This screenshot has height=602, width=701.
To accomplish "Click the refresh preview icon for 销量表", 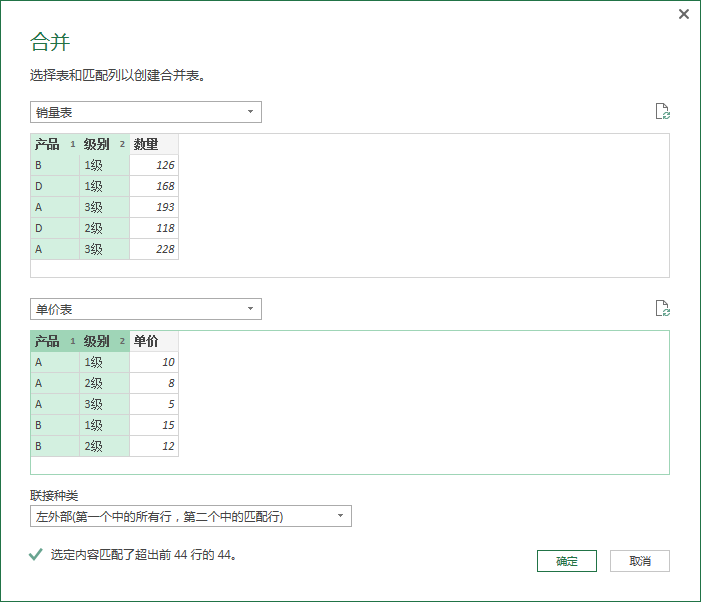I will (661, 112).
